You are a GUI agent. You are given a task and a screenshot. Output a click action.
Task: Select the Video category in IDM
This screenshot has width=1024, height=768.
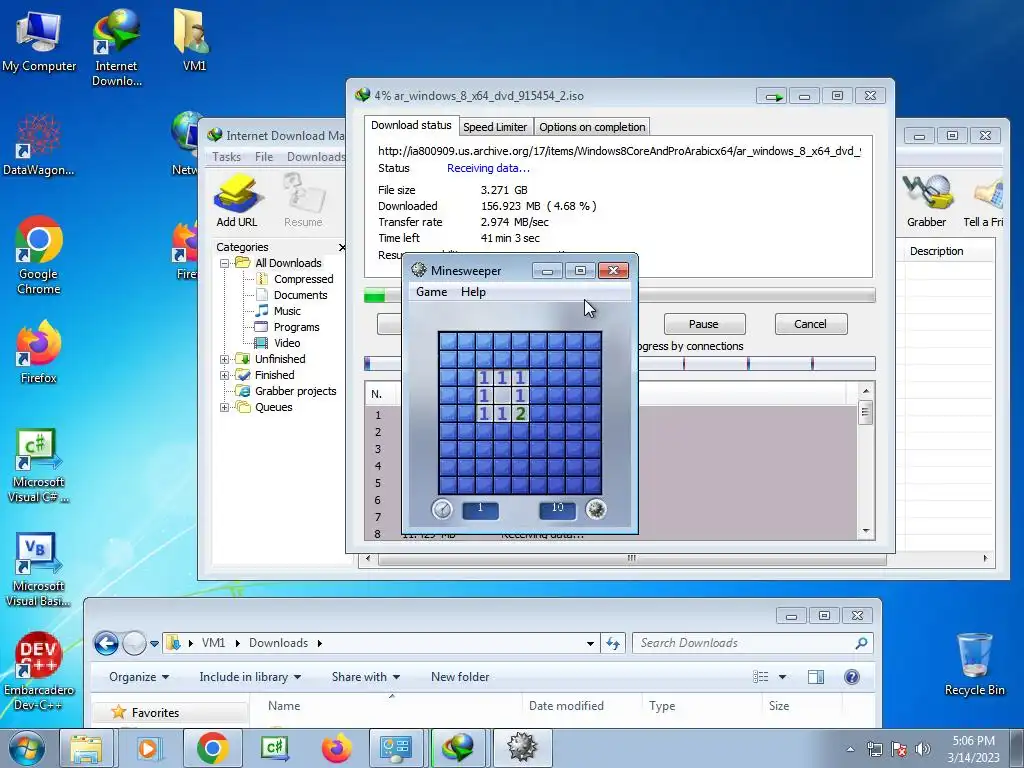(287, 343)
